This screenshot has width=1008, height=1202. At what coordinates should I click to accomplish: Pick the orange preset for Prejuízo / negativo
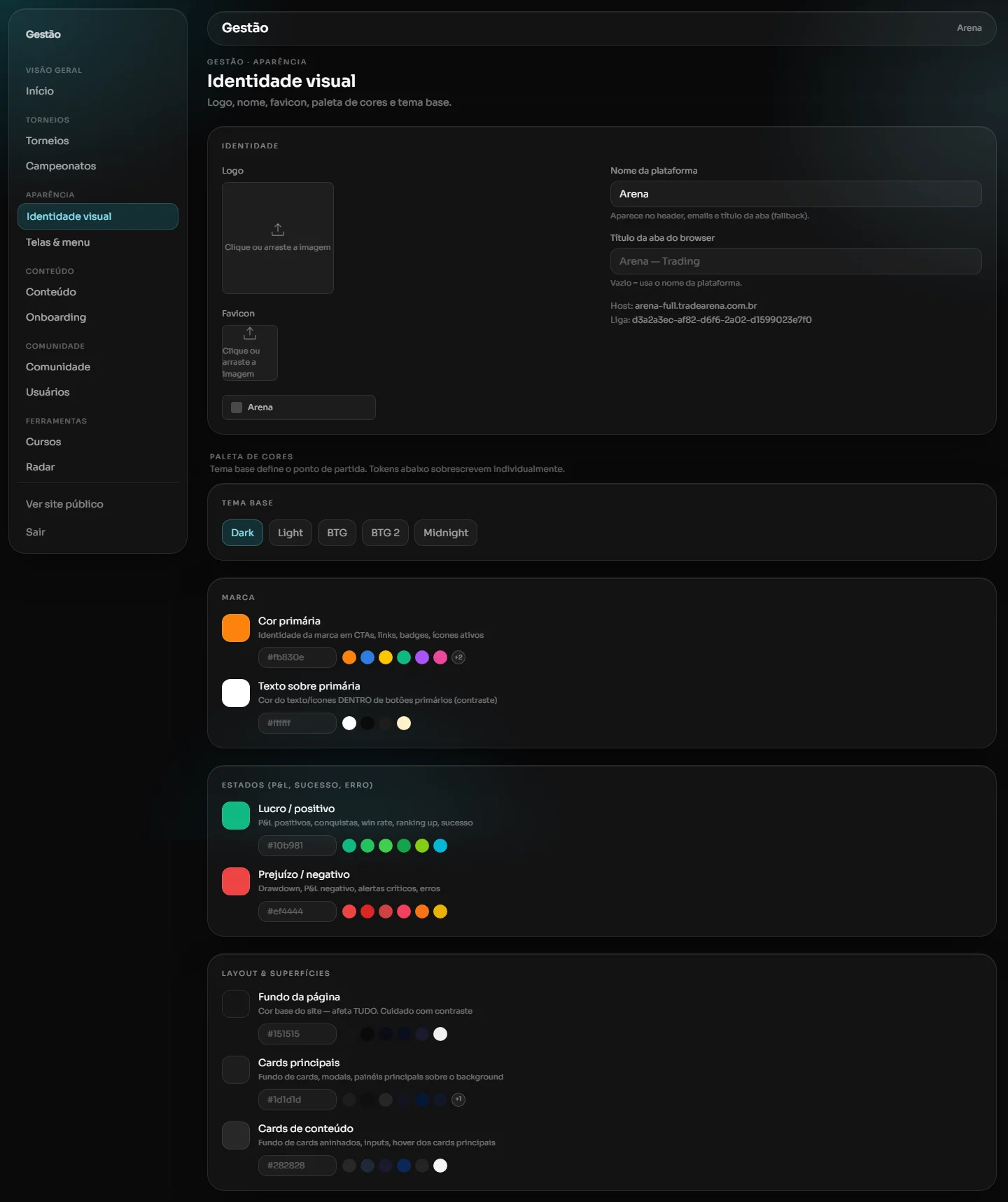(422, 911)
